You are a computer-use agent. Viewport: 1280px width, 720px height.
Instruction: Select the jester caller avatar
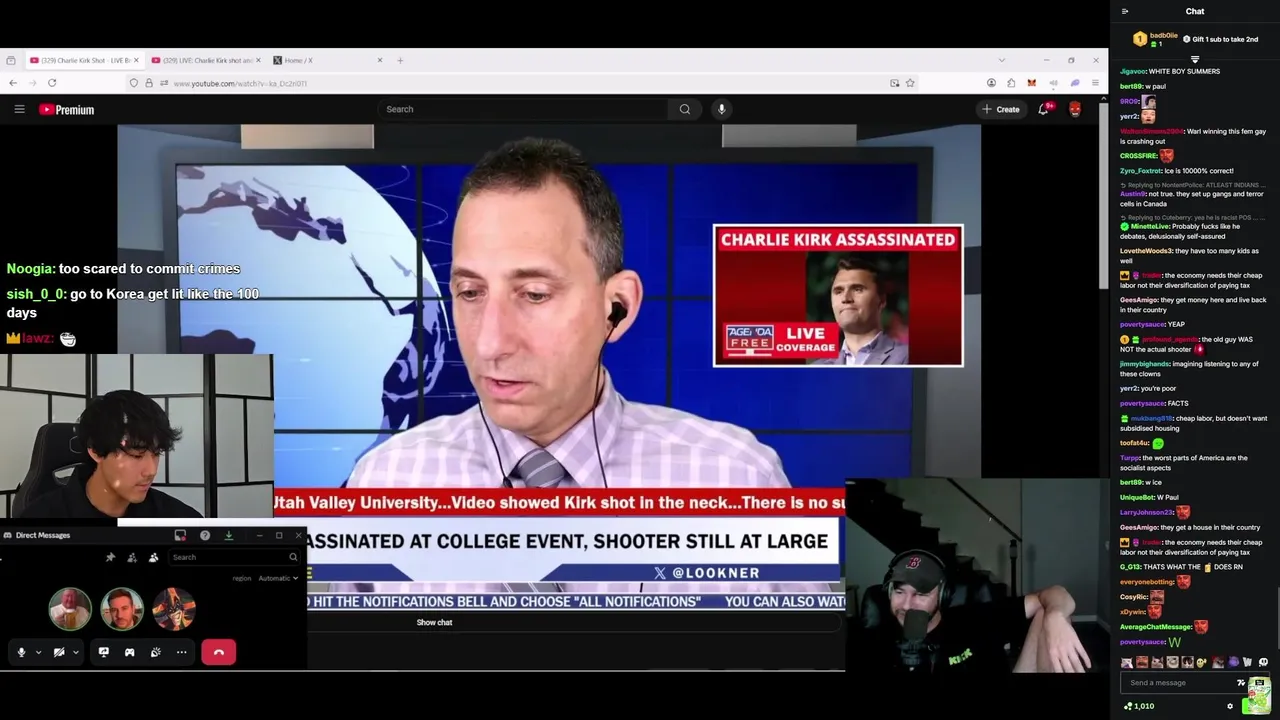pyautogui.click(x=174, y=609)
